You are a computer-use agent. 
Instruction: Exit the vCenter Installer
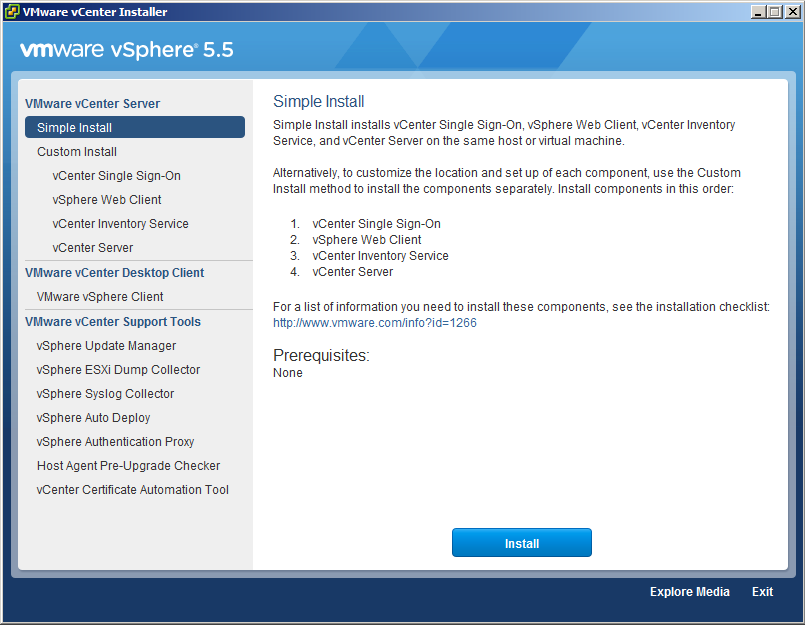762,591
